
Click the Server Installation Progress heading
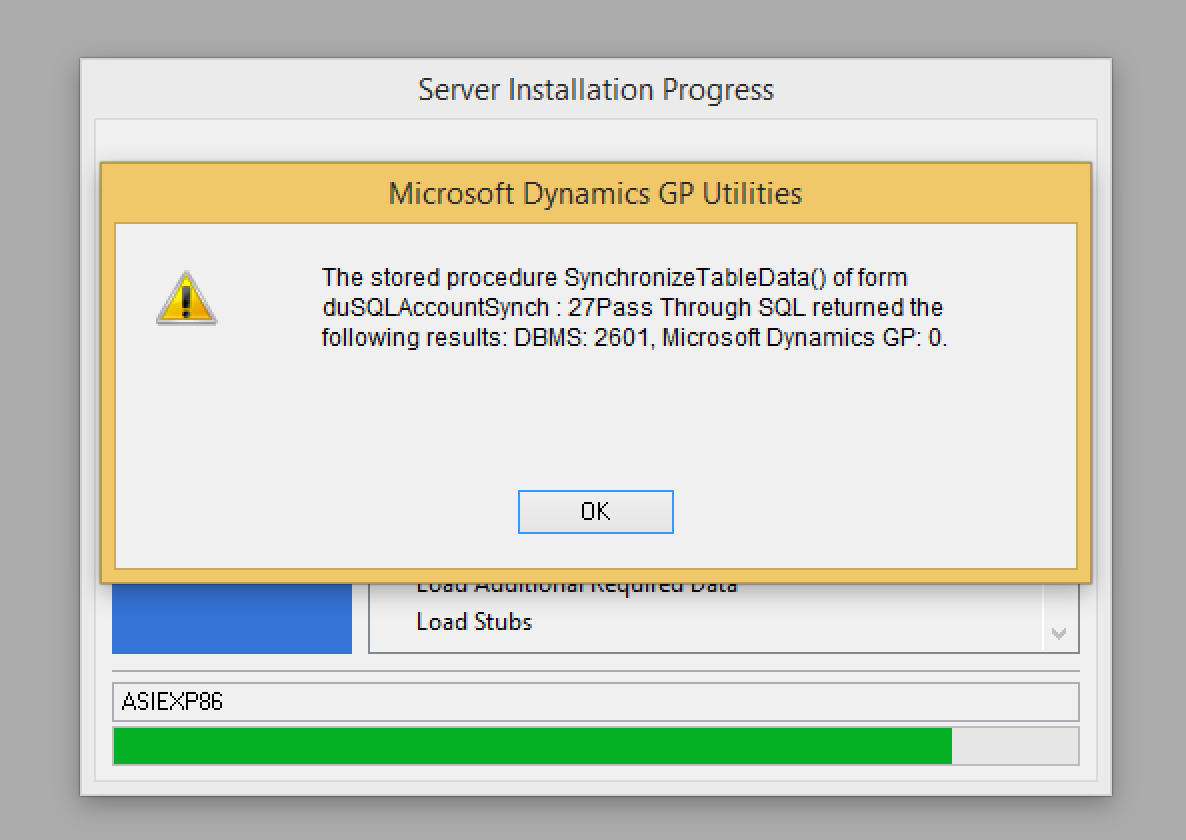(x=595, y=90)
